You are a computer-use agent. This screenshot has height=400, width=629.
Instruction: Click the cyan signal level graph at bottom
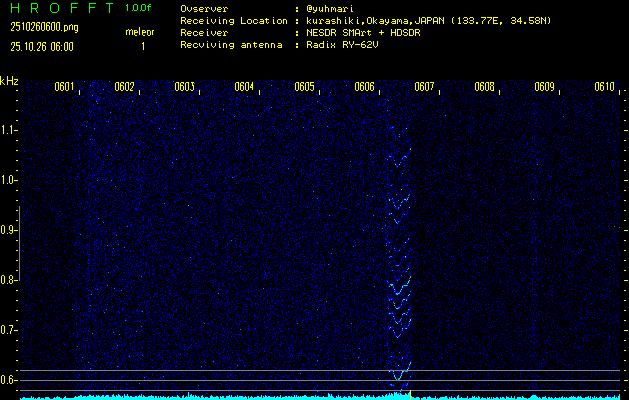(300, 396)
